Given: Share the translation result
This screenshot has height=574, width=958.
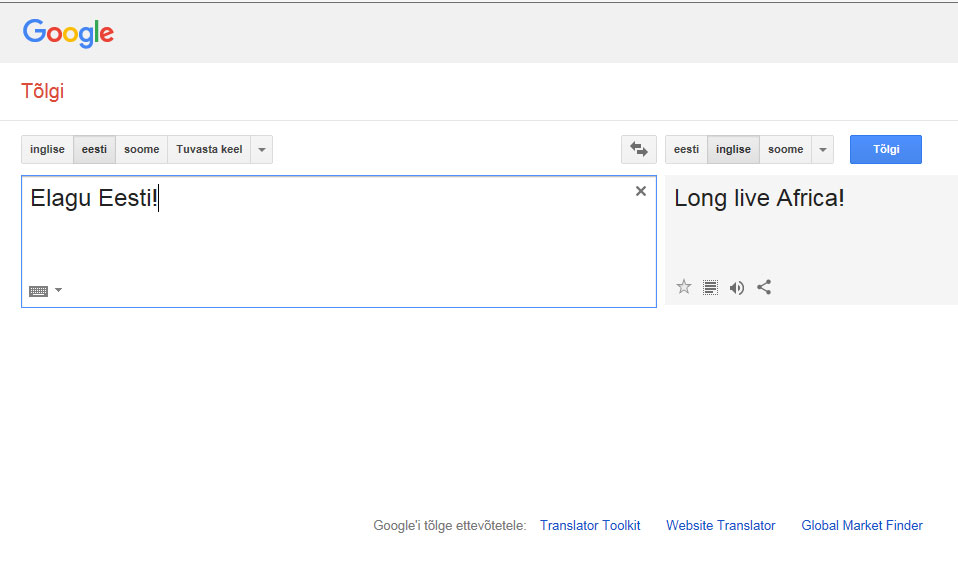Looking at the screenshot, I should pos(764,287).
